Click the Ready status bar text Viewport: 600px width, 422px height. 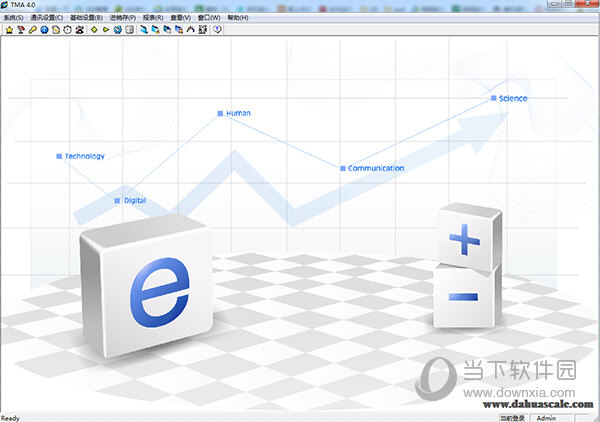(x=10, y=418)
